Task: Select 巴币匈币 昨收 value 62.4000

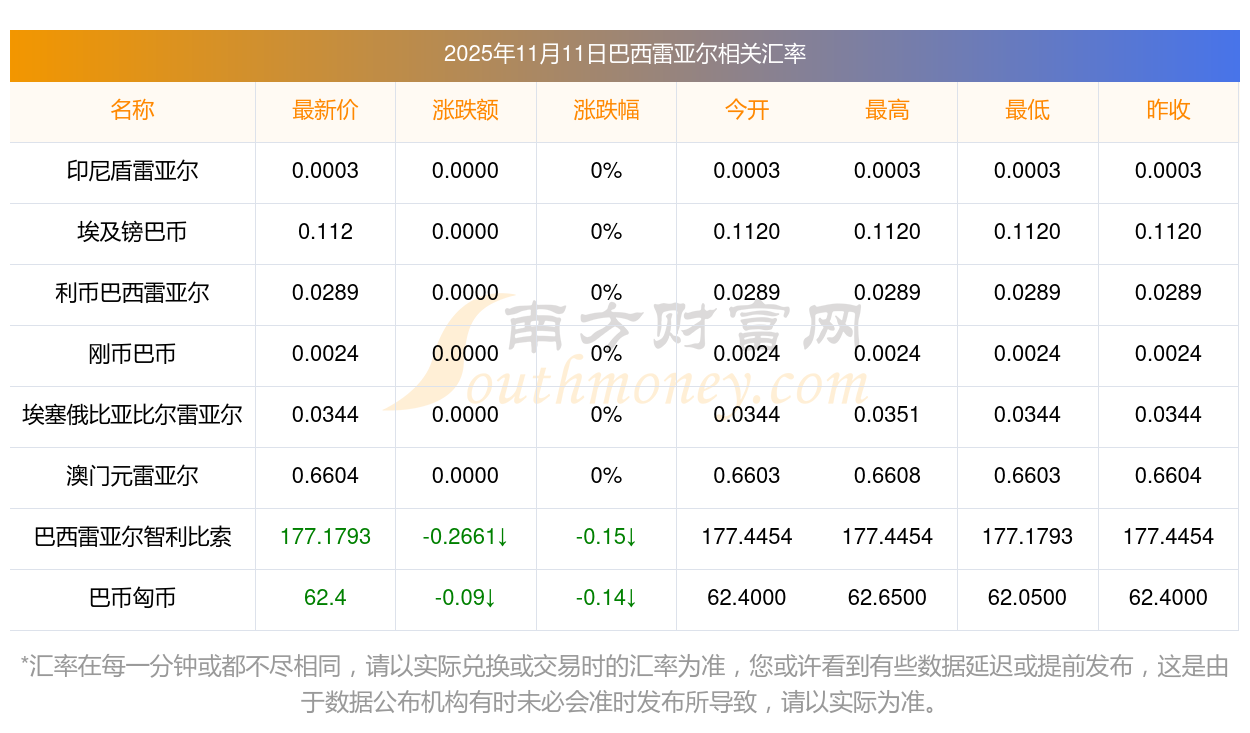Action: point(1168,598)
